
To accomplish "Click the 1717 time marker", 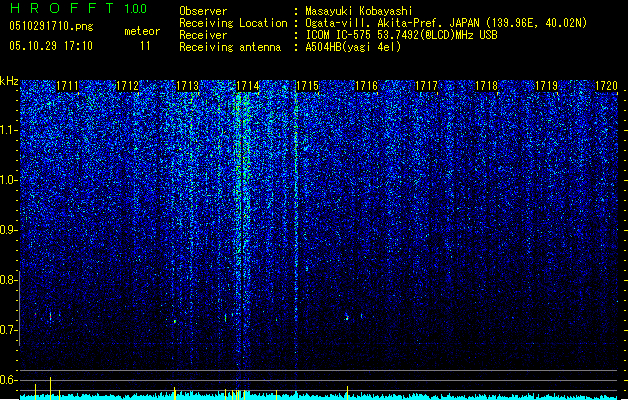I will pos(426,86).
